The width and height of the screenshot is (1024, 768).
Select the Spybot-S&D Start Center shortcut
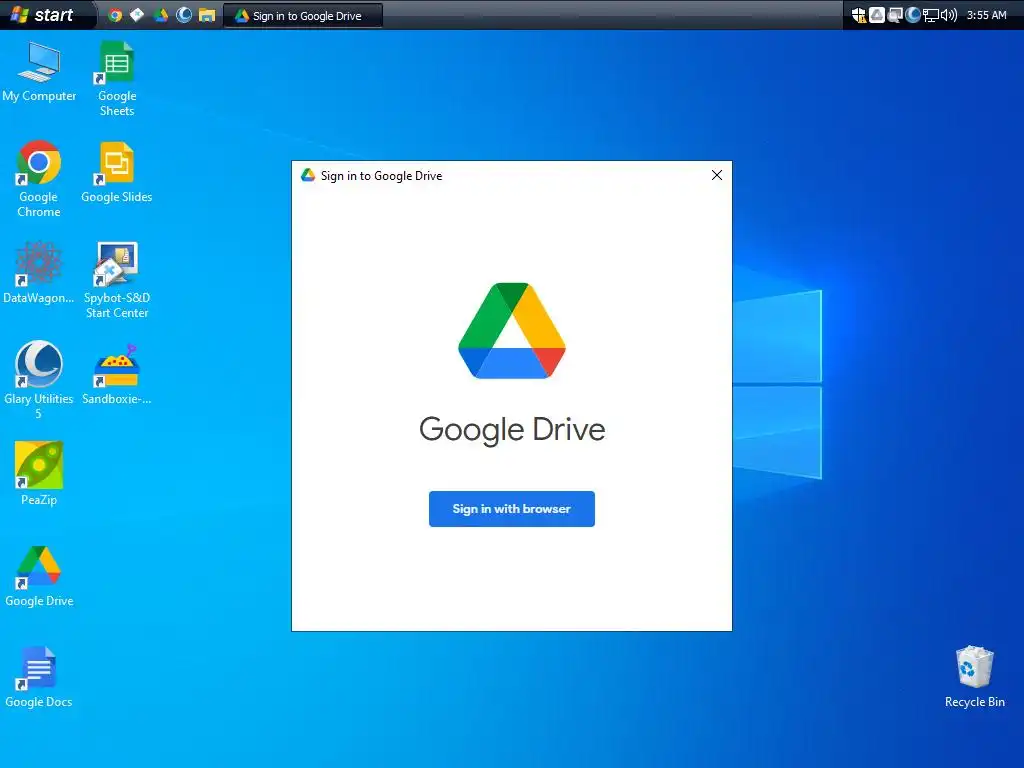(x=117, y=280)
